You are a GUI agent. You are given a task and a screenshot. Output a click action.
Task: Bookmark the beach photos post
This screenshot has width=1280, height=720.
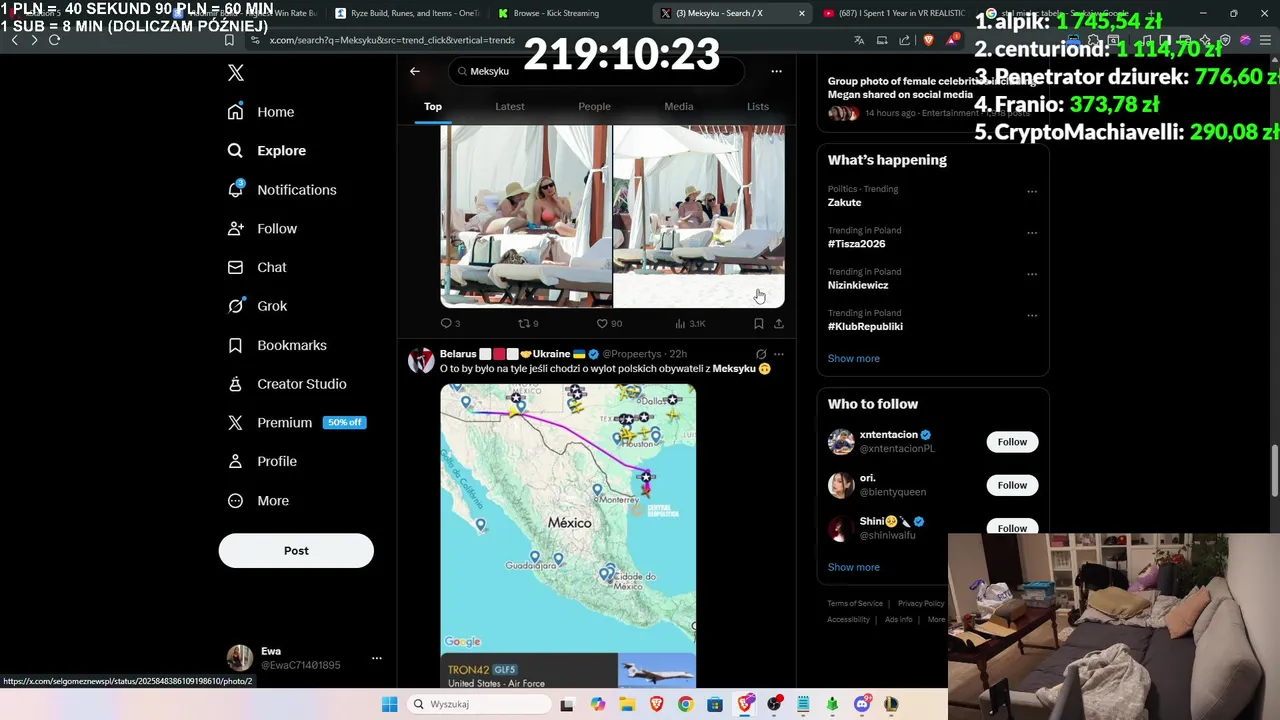pyautogui.click(x=758, y=324)
